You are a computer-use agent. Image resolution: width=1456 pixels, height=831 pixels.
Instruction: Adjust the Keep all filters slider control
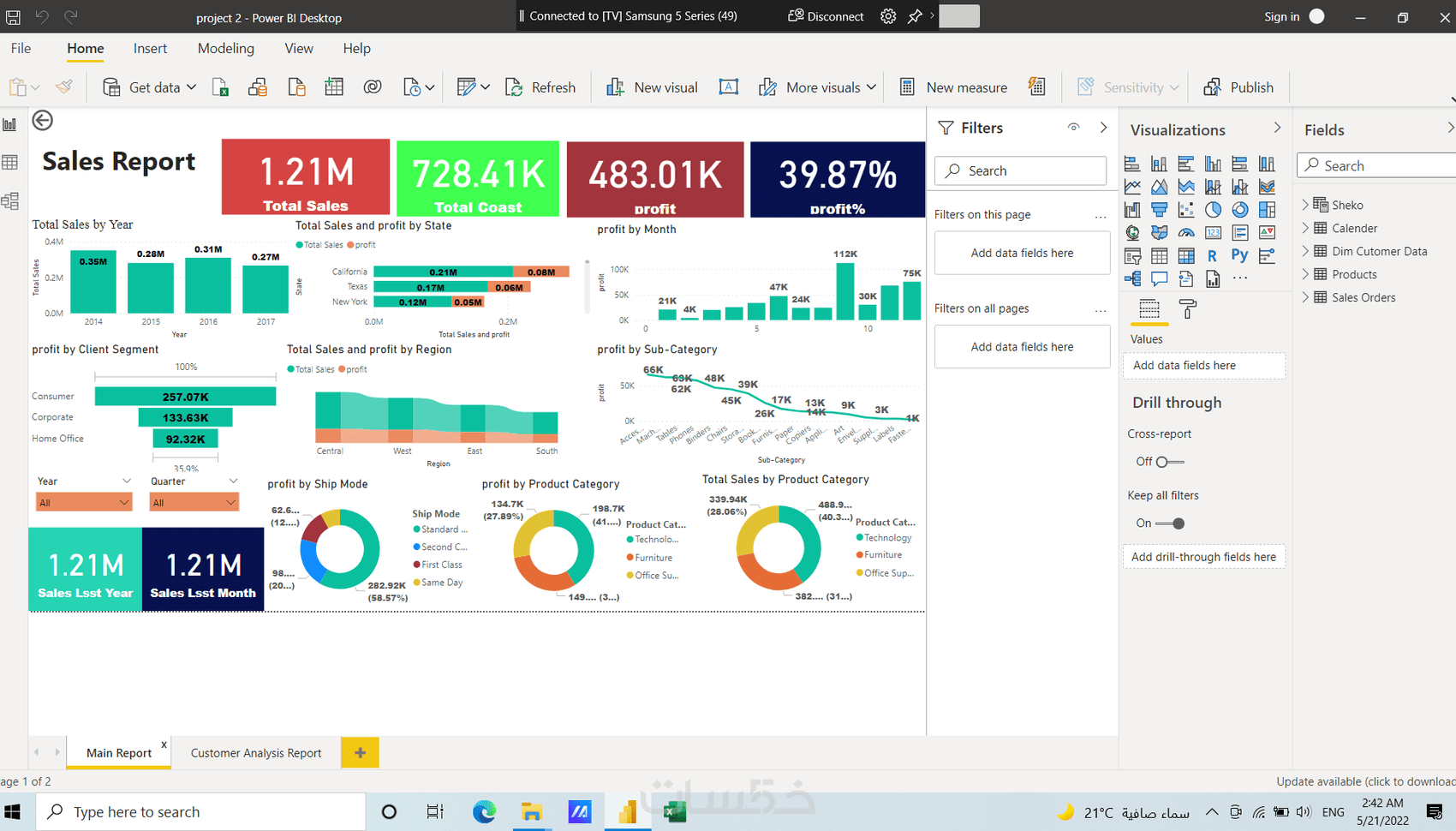[1177, 523]
